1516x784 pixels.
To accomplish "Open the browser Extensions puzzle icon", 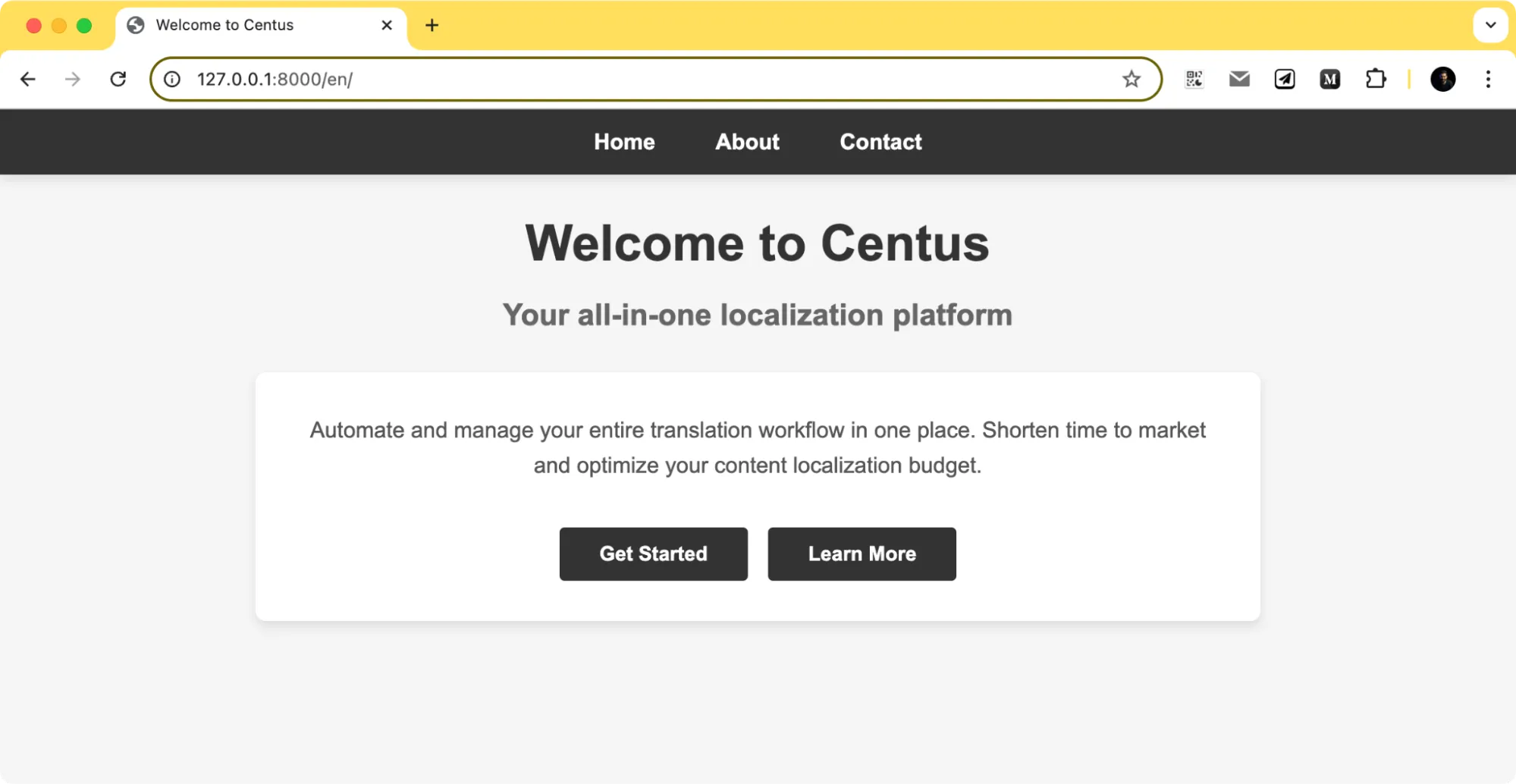I will 1377,79.
